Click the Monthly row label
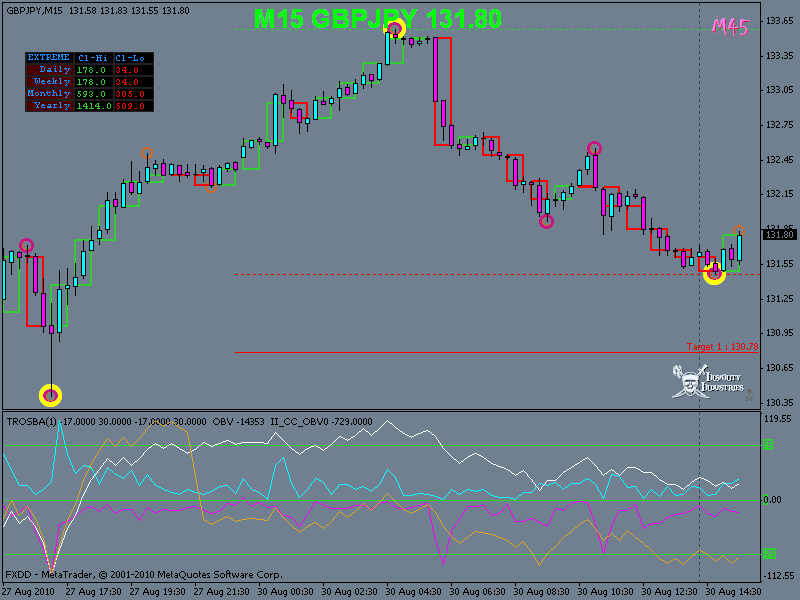The image size is (800, 600). [48, 93]
